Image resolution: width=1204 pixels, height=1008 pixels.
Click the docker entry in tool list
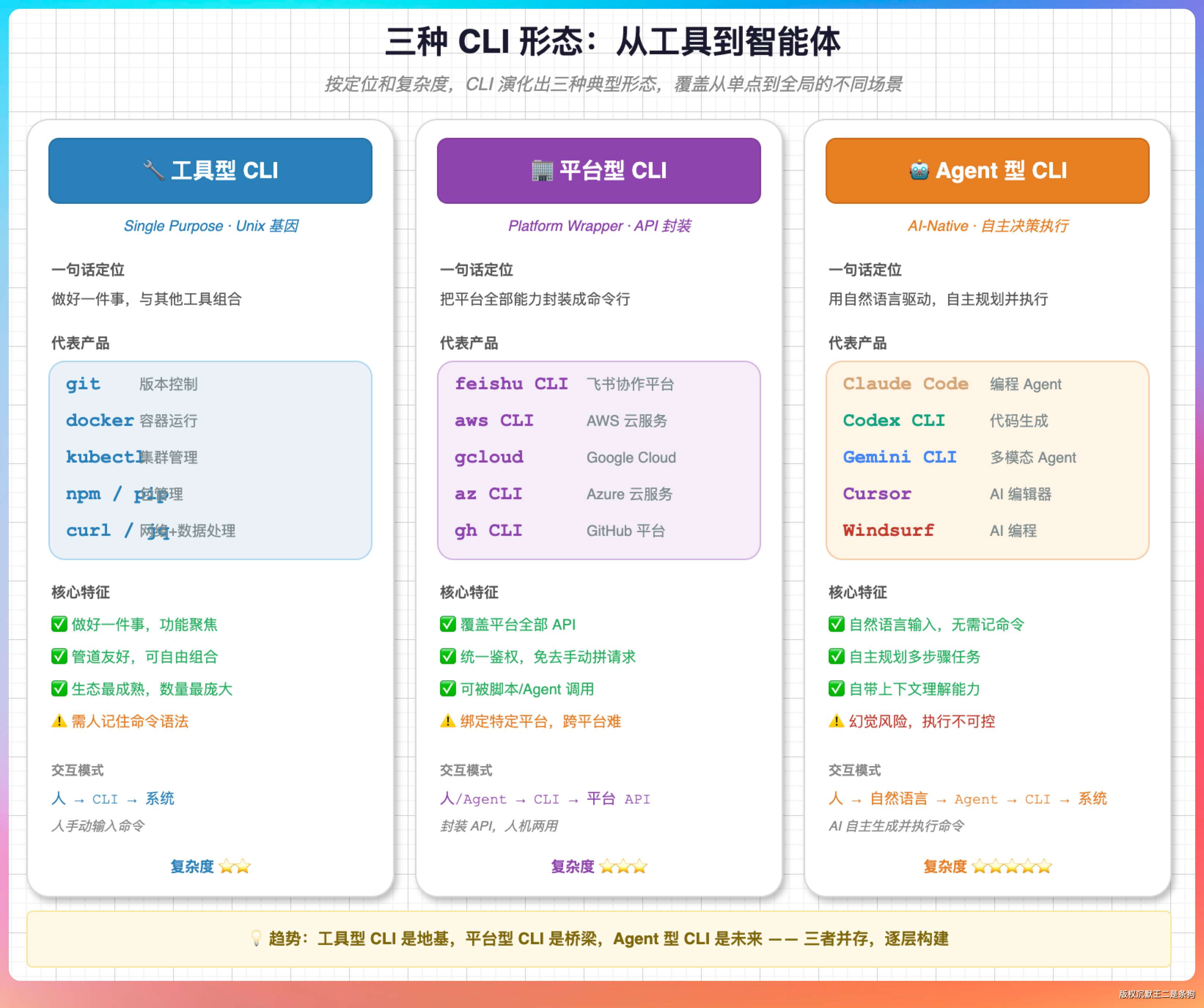pos(100,420)
